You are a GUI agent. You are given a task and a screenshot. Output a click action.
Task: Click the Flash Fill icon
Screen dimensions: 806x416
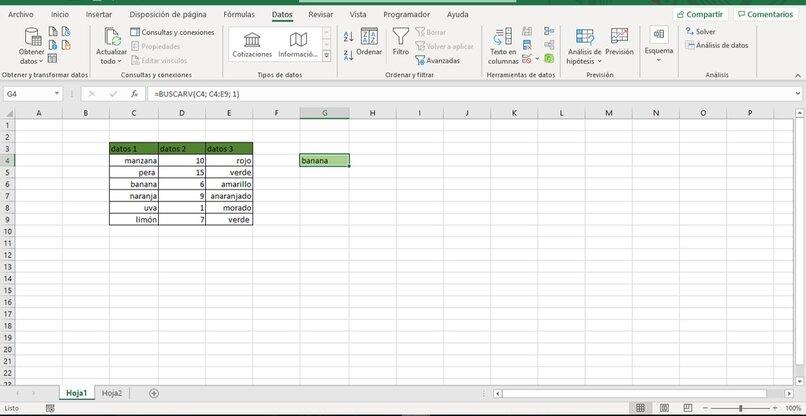click(x=527, y=31)
